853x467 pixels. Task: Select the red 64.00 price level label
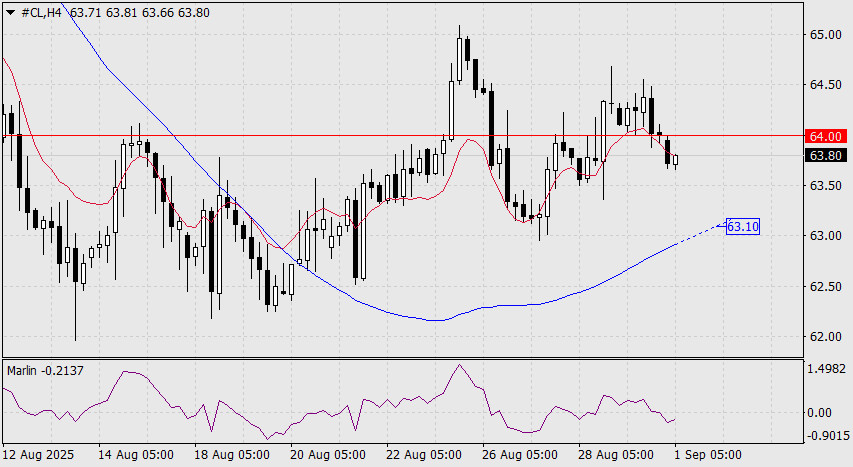[x=825, y=136]
